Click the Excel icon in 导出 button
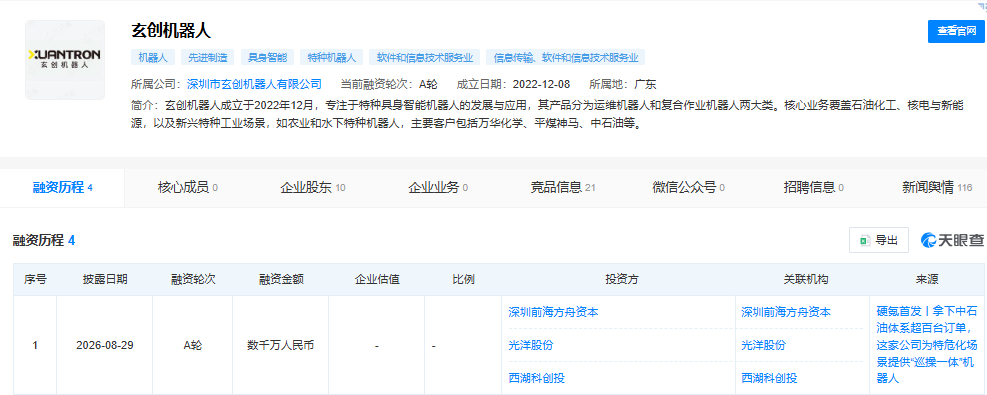Screen dimensions: 987x395 click(866, 240)
